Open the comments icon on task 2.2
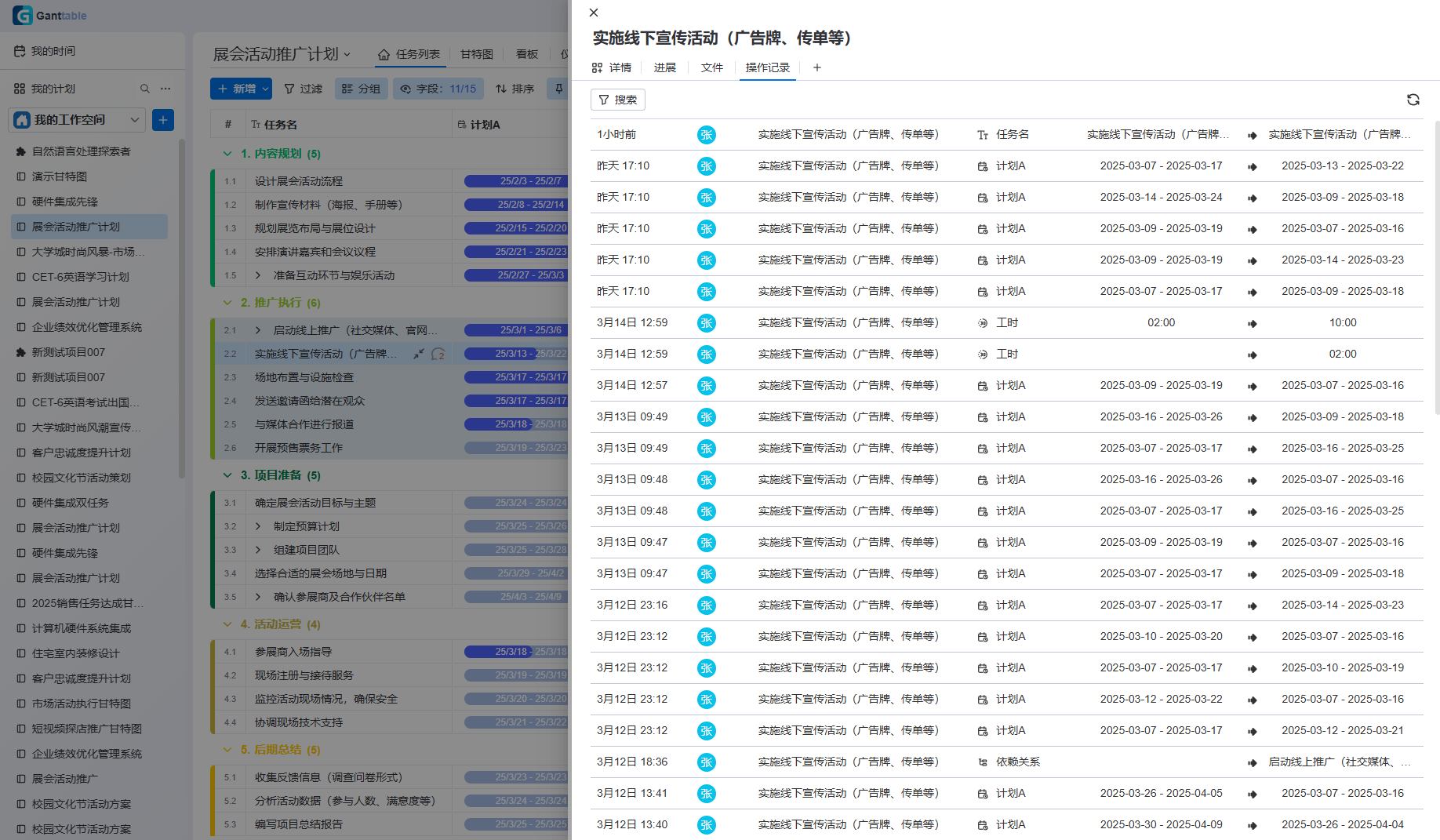The height and width of the screenshot is (840, 1440). click(438, 354)
